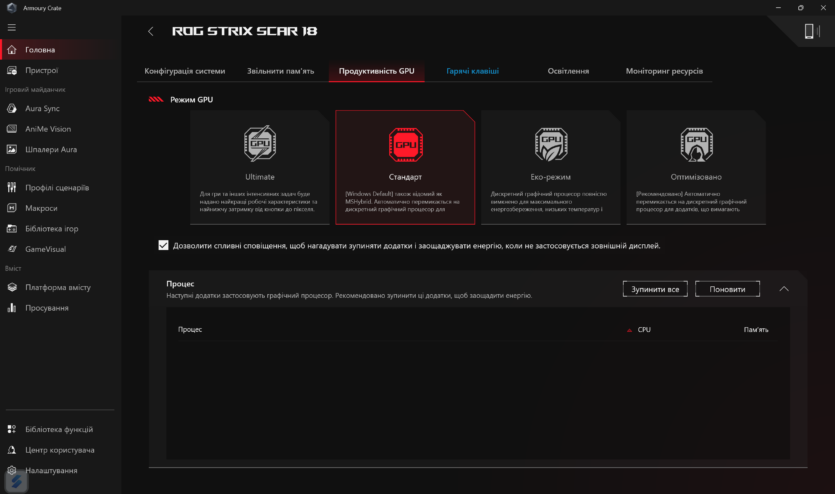Click the Поновити button
Viewport: 835px width, 494px height.
pos(727,289)
